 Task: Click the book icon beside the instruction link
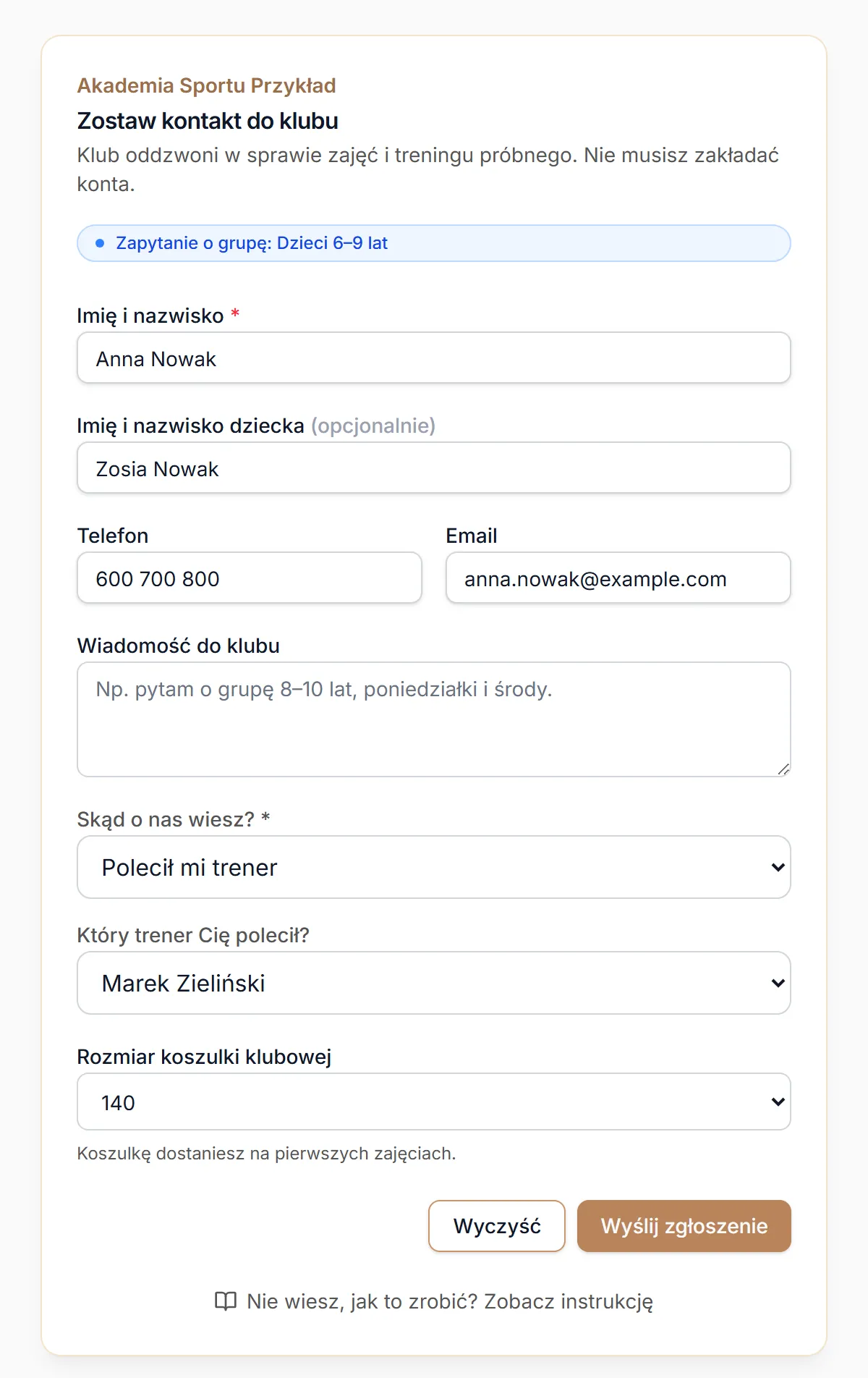coord(226,1301)
